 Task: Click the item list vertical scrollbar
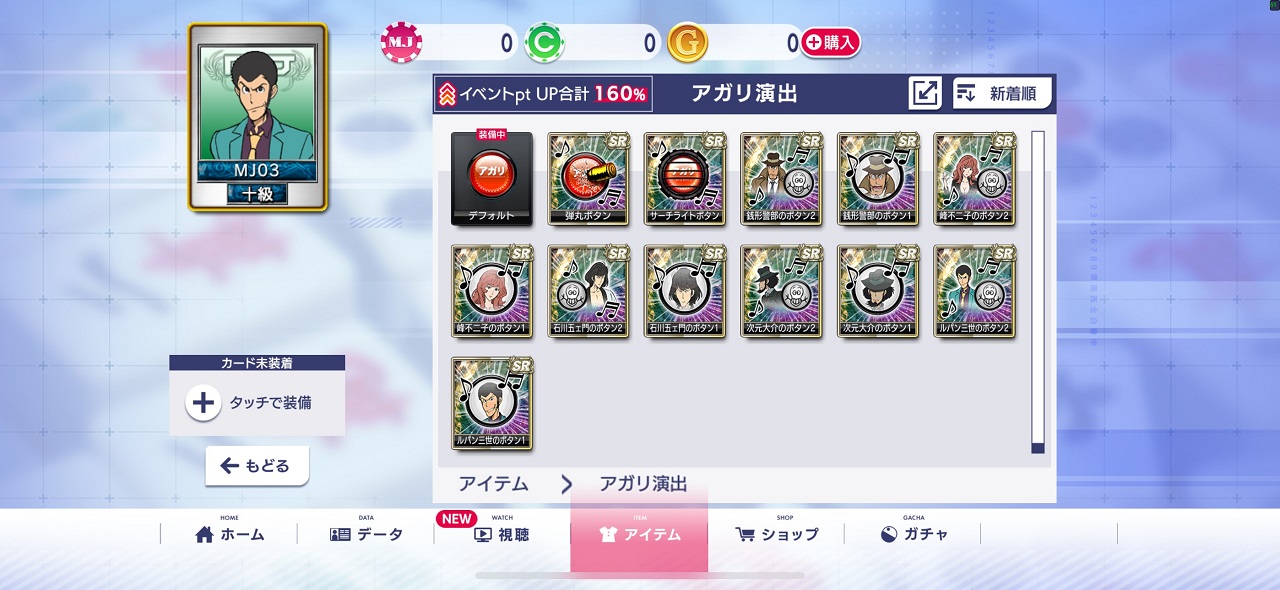coord(1038,292)
